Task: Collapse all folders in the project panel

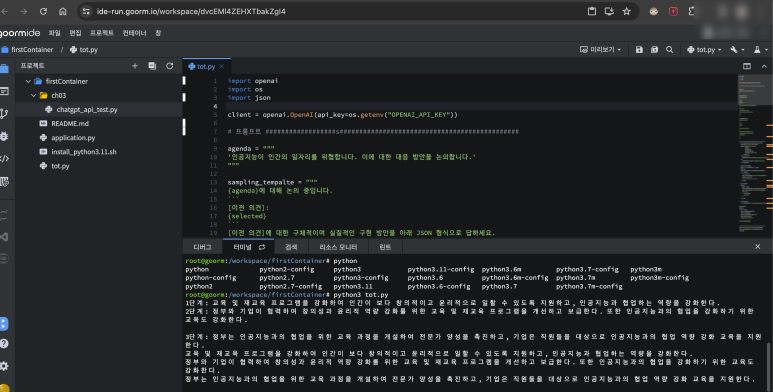Action: coord(152,66)
